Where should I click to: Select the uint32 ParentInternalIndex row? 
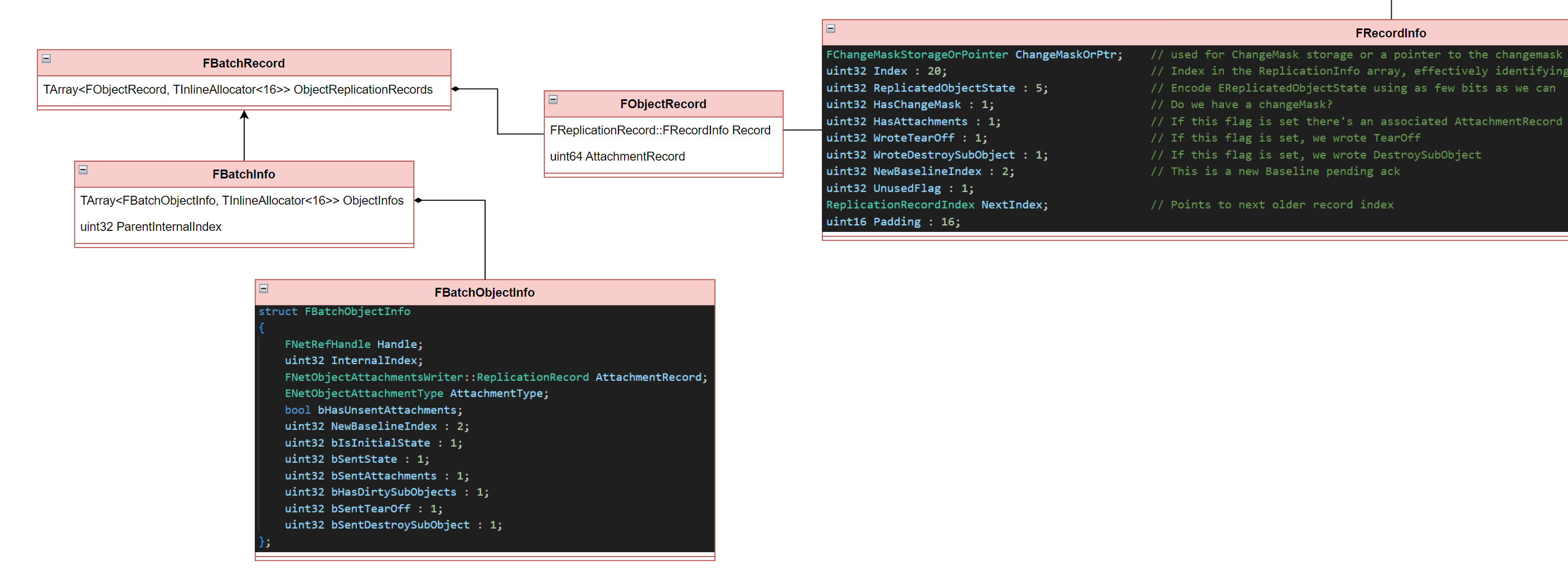(x=151, y=227)
